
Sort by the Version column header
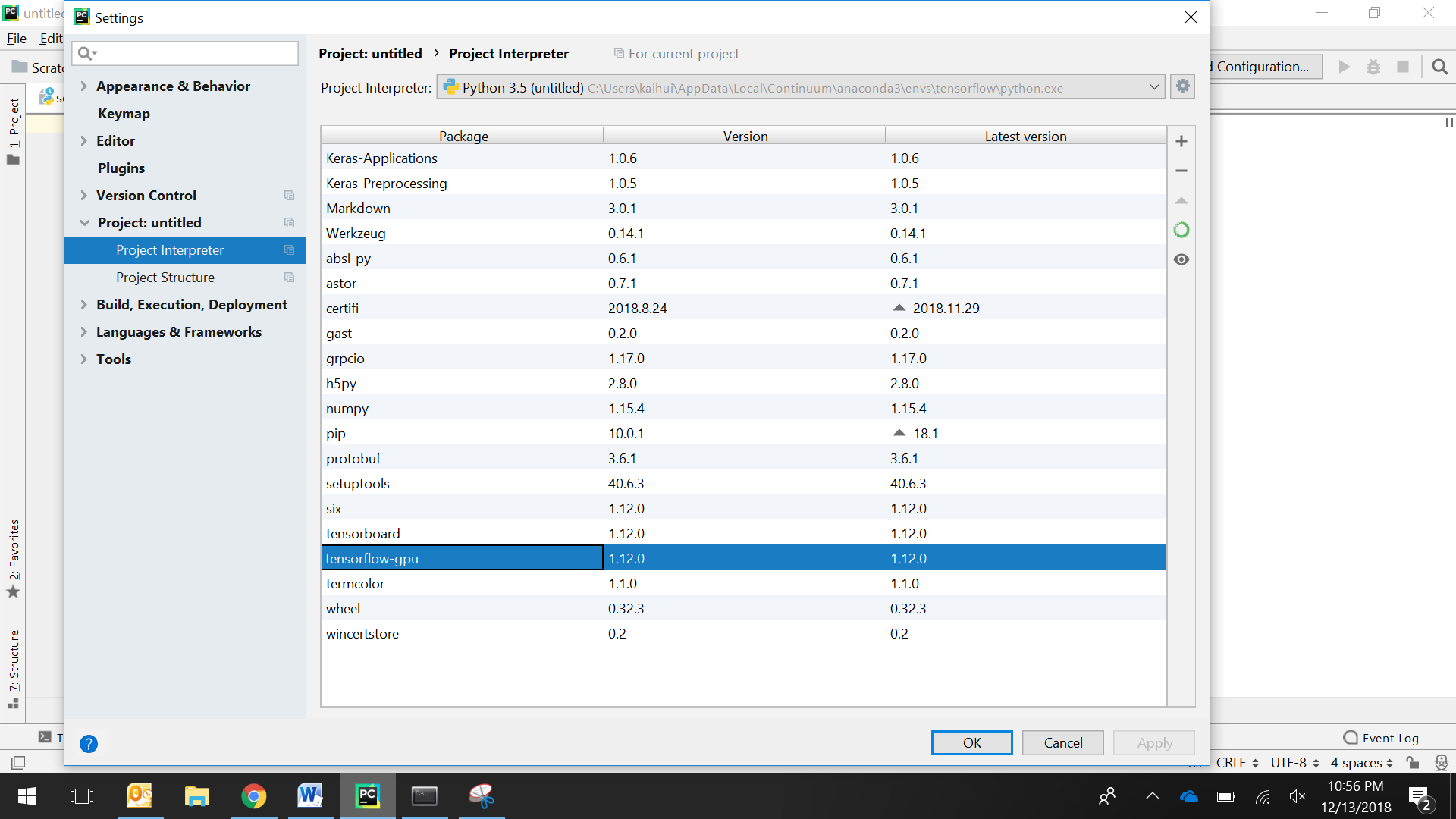click(745, 136)
